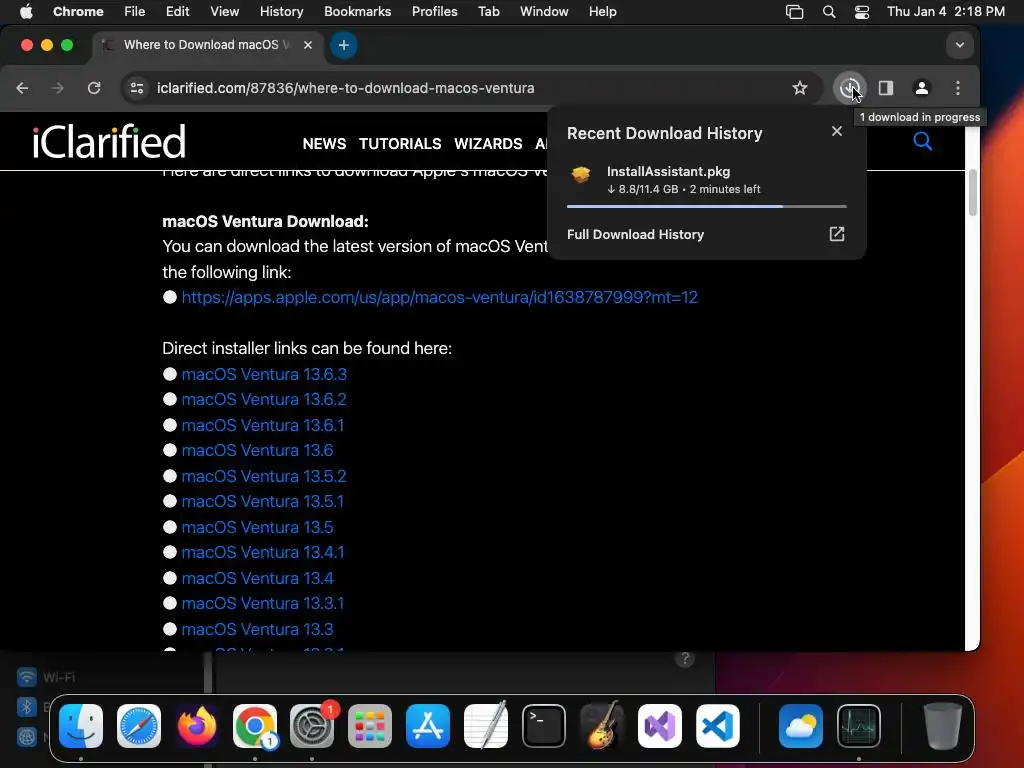Open Activity Monitor from Dock
This screenshot has height=768, width=1024.
click(859, 726)
